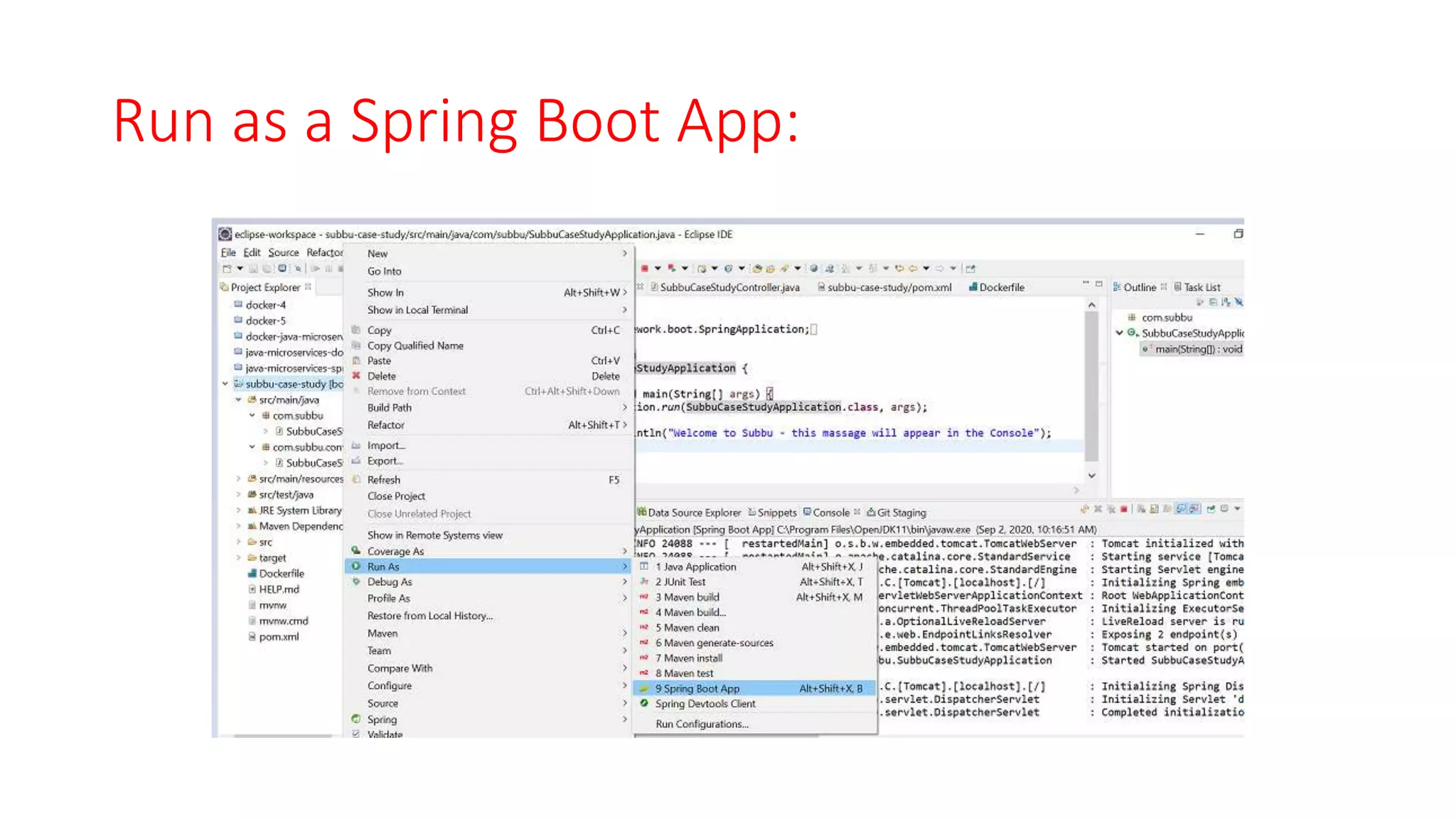
Task: Select main(String[]) : void in Outline
Action: (x=1192, y=349)
